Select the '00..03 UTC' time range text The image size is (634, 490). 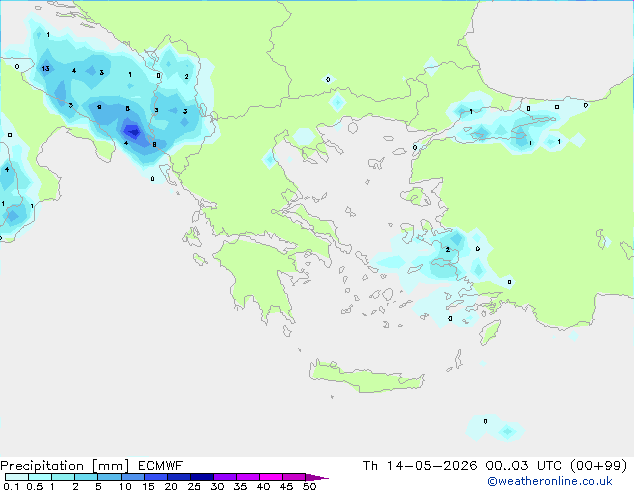pyautogui.click(x=524, y=466)
